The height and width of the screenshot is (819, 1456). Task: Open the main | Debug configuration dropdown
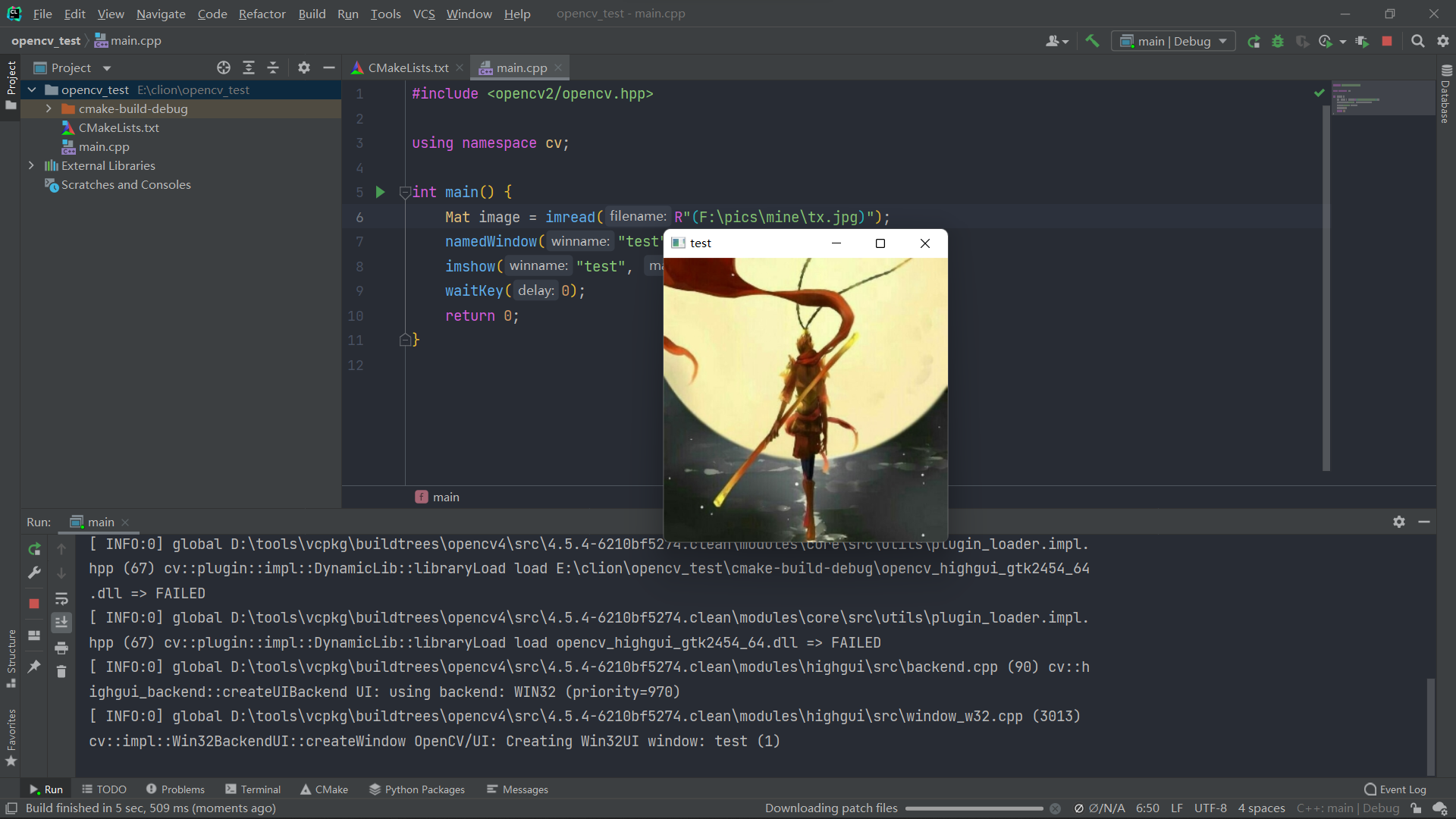(1173, 42)
